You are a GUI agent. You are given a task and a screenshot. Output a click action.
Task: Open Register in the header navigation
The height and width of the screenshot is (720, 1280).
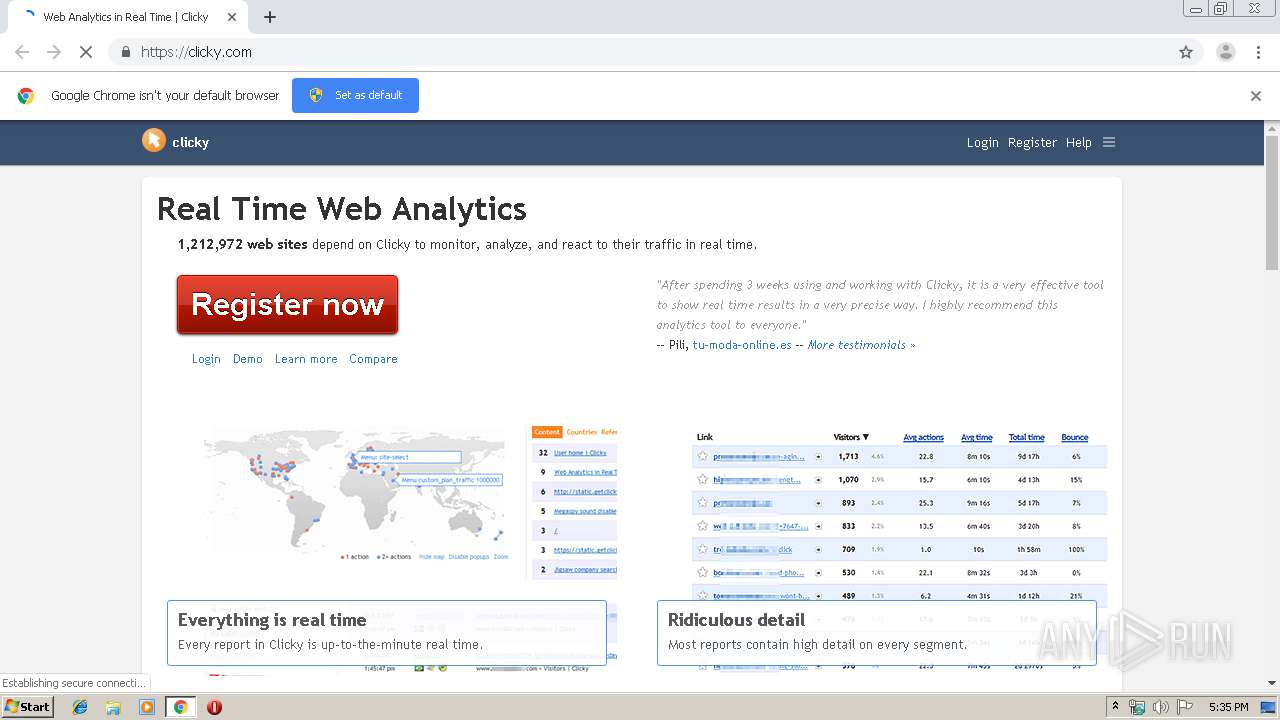click(1032, 142)
